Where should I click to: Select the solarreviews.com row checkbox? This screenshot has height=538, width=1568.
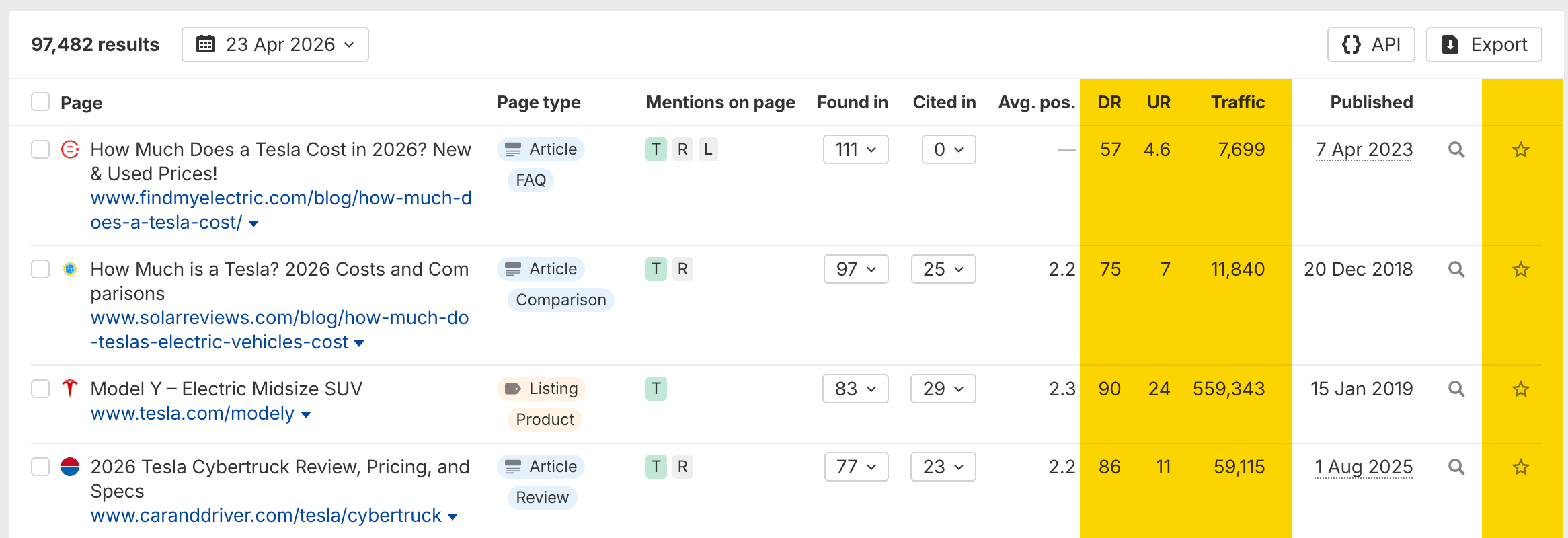click(40, 269)
